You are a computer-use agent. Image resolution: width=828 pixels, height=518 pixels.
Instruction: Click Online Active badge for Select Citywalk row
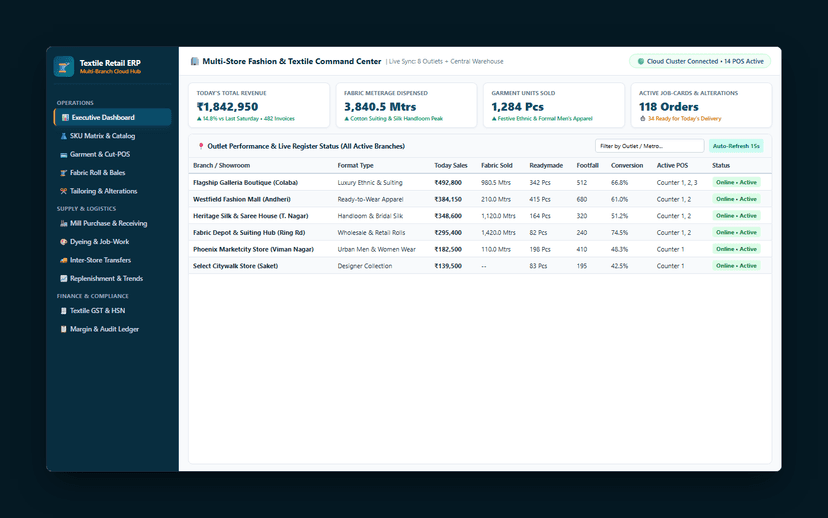(736, 266)
